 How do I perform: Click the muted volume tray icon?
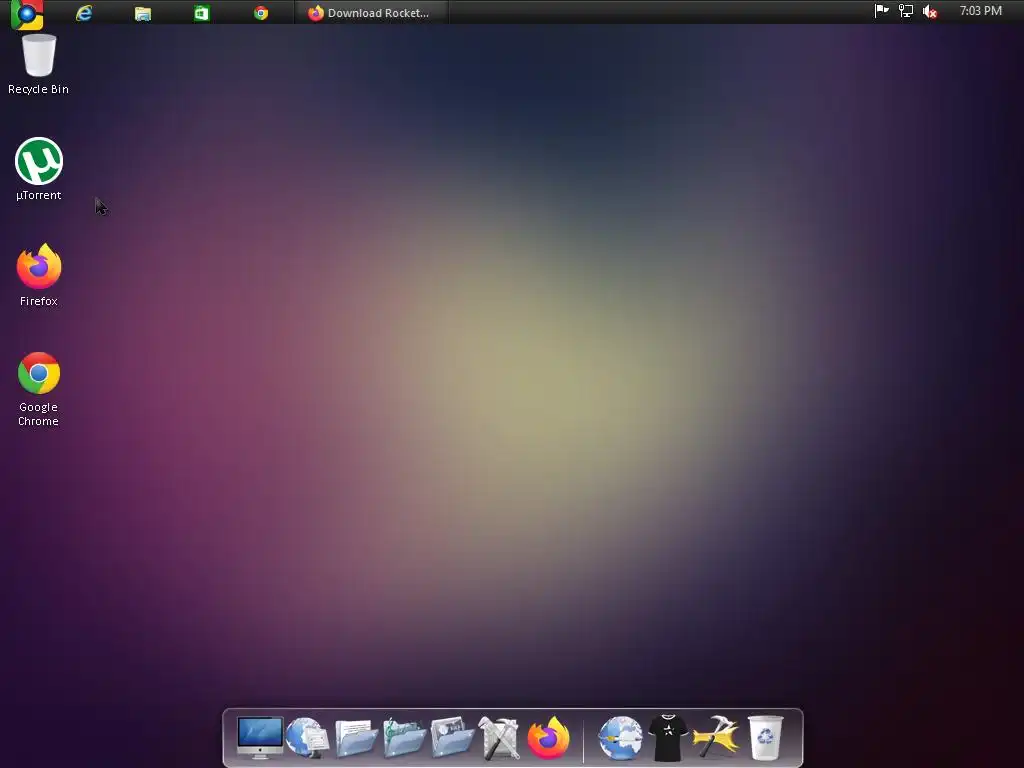pos(930,12)
